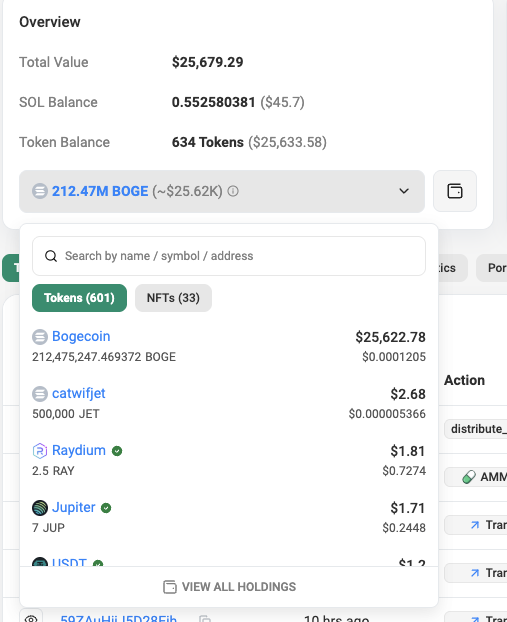Collapse the token holdings dropdown chevron
Viewport: 507px width, 622px height.
pyautogui.click(x=404, y=191)
